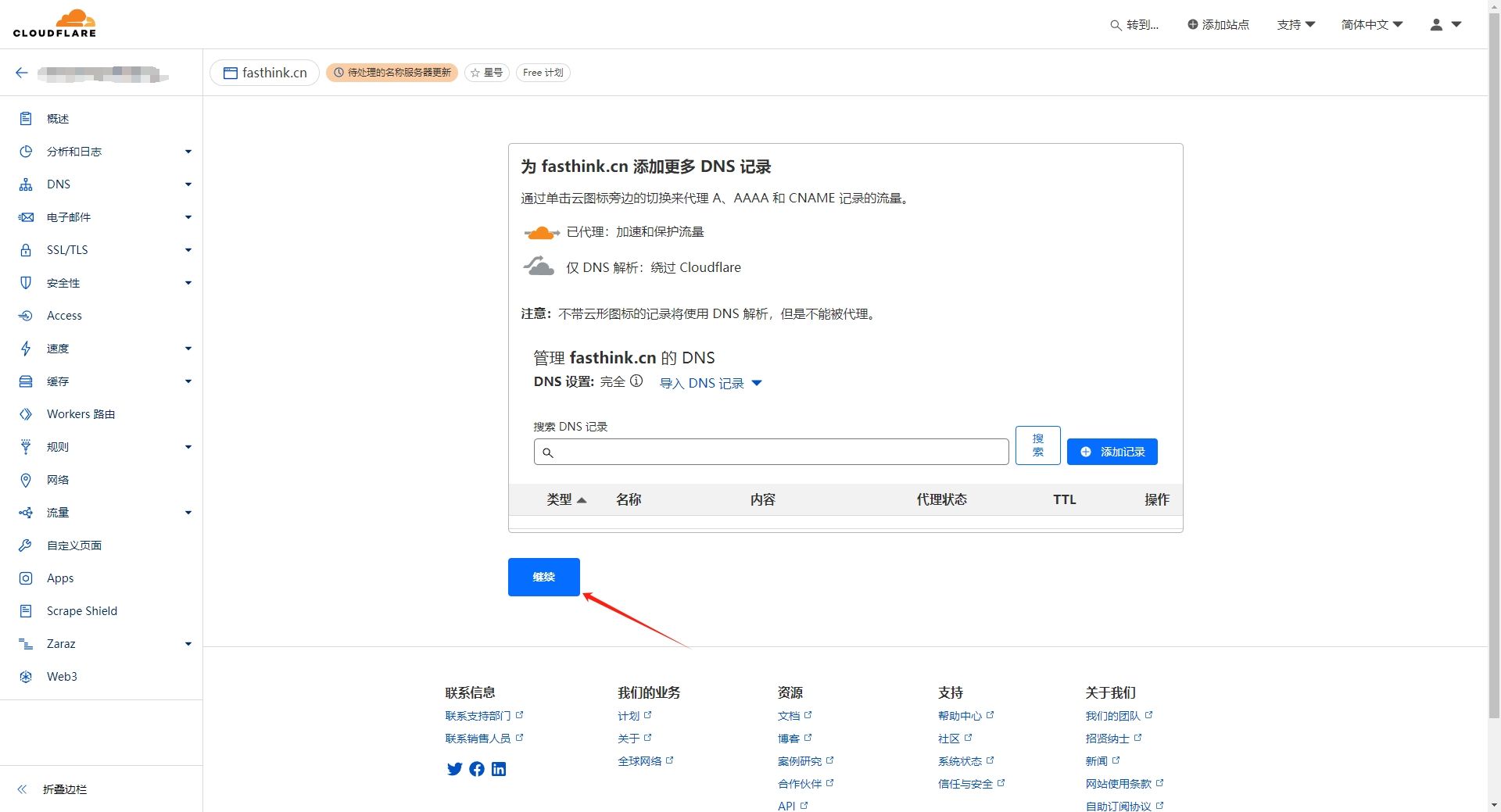Click the 电子邮件 envelope icon
This screenshot has width=1501, height=812.
point(26,217)
